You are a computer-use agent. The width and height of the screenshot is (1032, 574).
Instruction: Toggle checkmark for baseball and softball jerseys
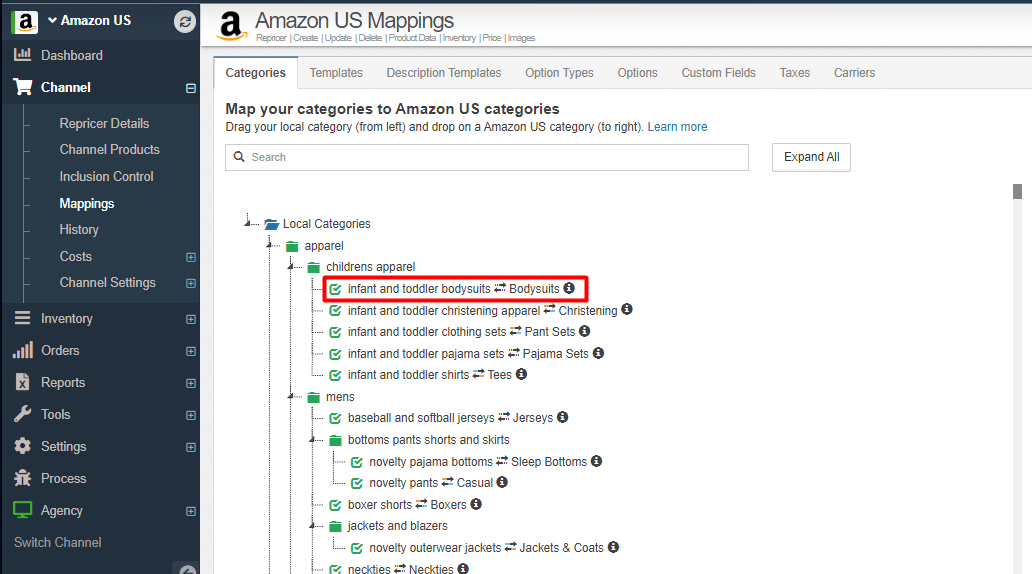coord(335,418)
